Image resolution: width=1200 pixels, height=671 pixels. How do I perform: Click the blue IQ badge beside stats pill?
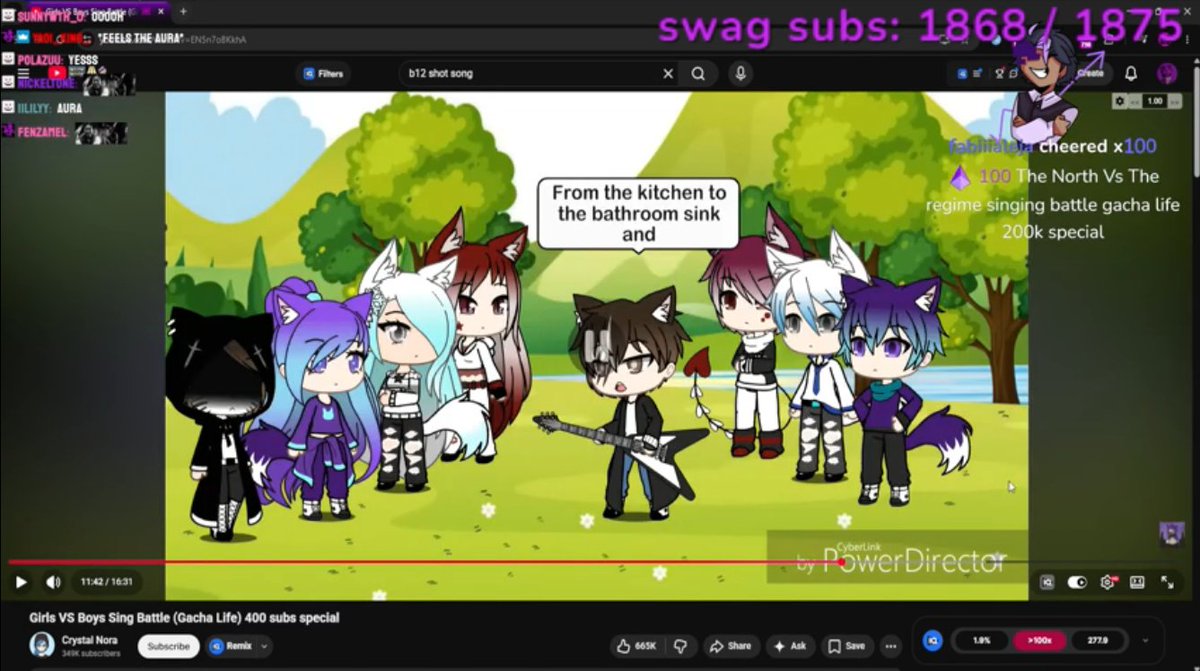932,641
